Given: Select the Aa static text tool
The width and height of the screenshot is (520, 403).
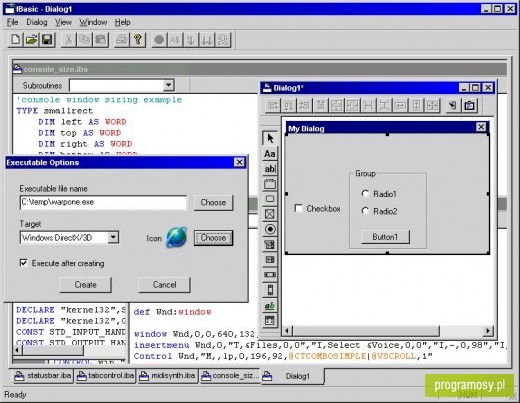Looking at the screenshot, I should [270, 154].
